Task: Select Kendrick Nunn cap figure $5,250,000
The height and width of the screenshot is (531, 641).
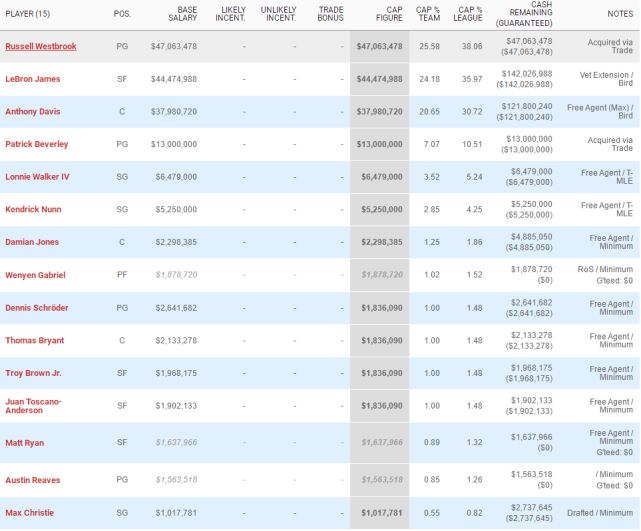Action: 382,209
